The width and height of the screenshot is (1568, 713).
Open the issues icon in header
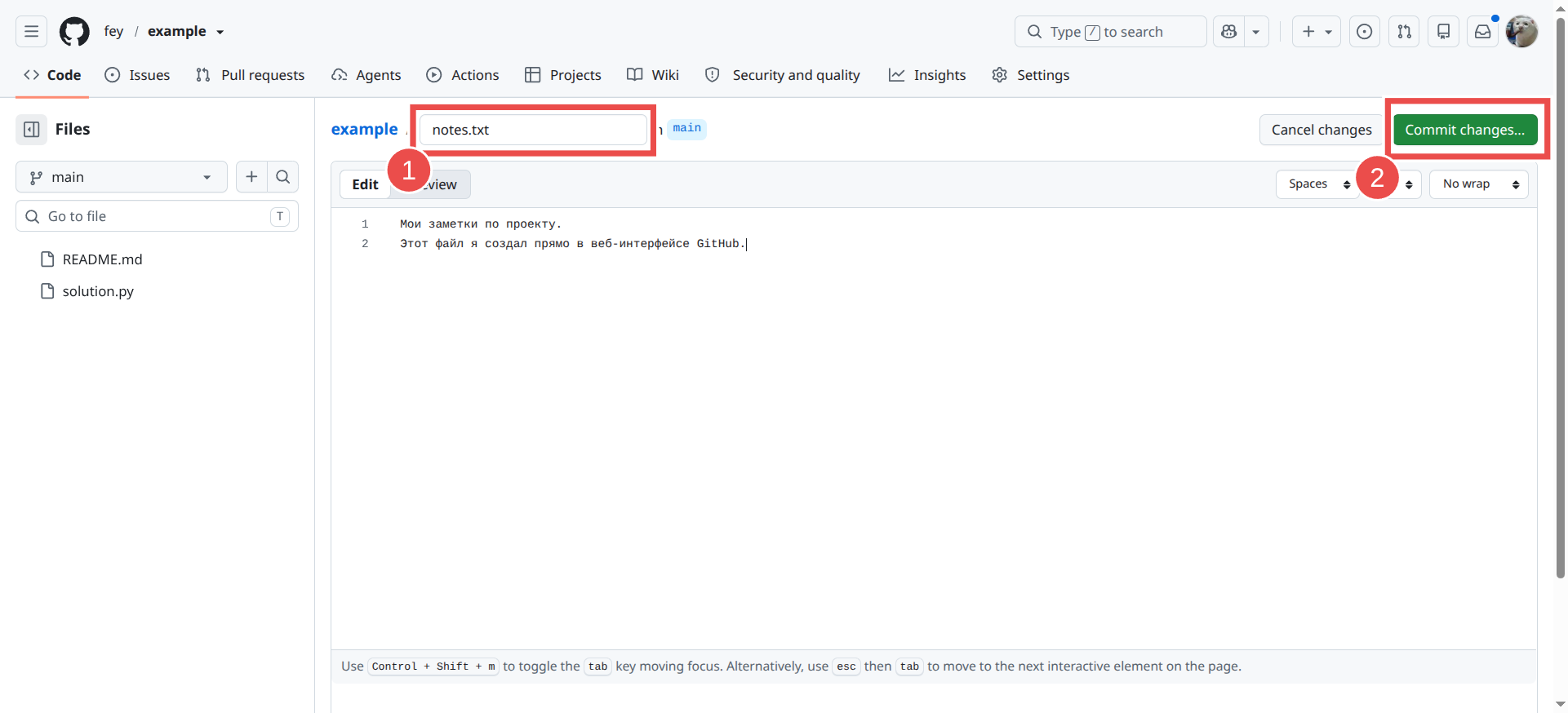1364,32
